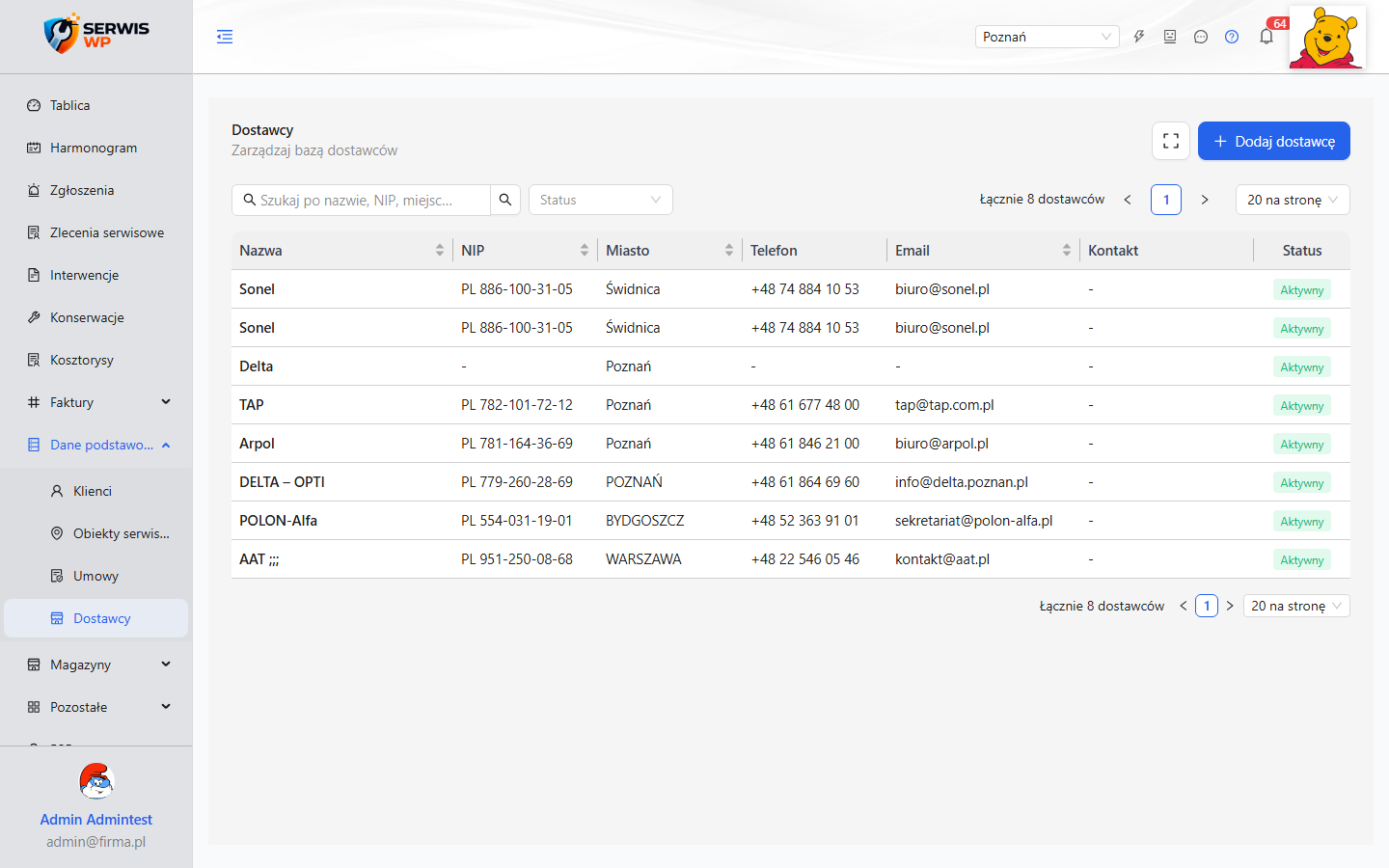Expand the Magazyny menu section
Screen dimensions: 1389x868
pyautogui.click(x=96, y=665)
